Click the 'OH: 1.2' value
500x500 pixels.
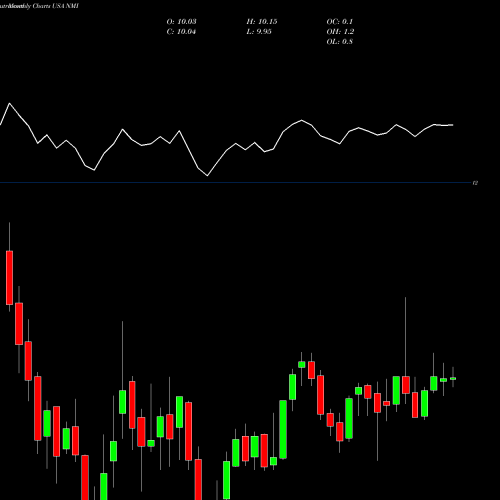tap(340, 32)
